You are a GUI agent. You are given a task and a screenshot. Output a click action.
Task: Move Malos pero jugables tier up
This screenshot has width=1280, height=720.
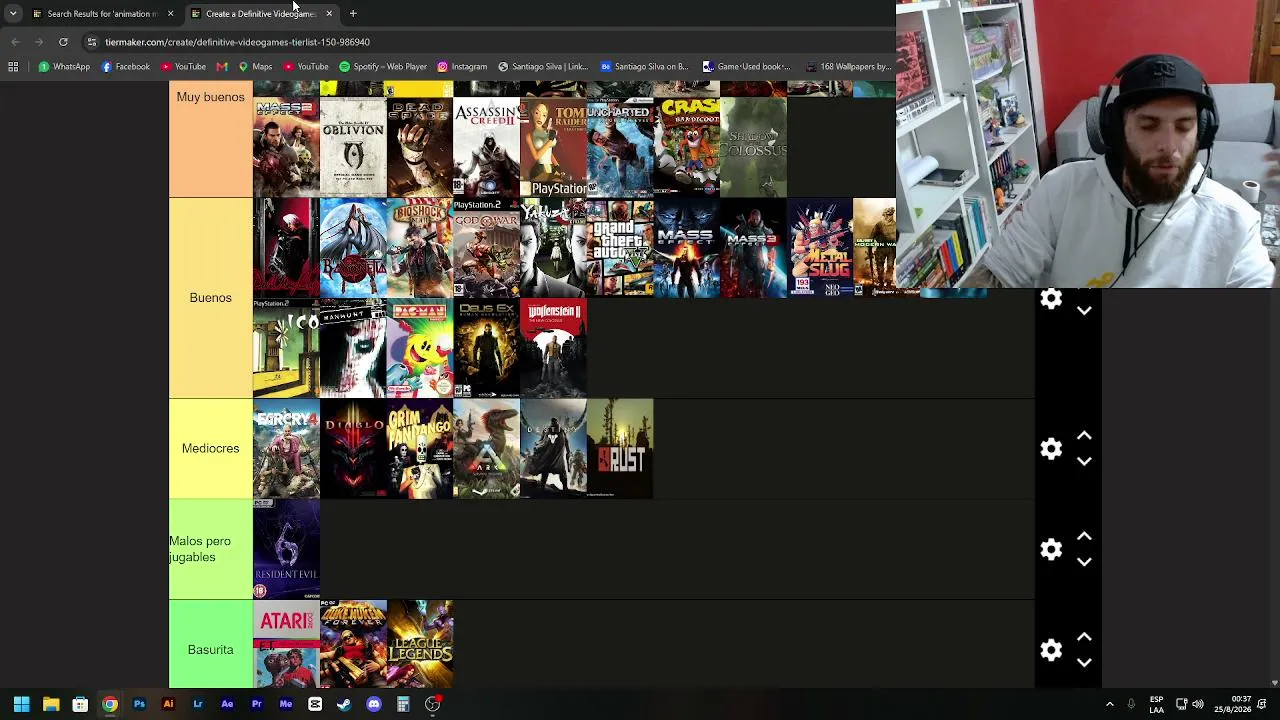1084,536
